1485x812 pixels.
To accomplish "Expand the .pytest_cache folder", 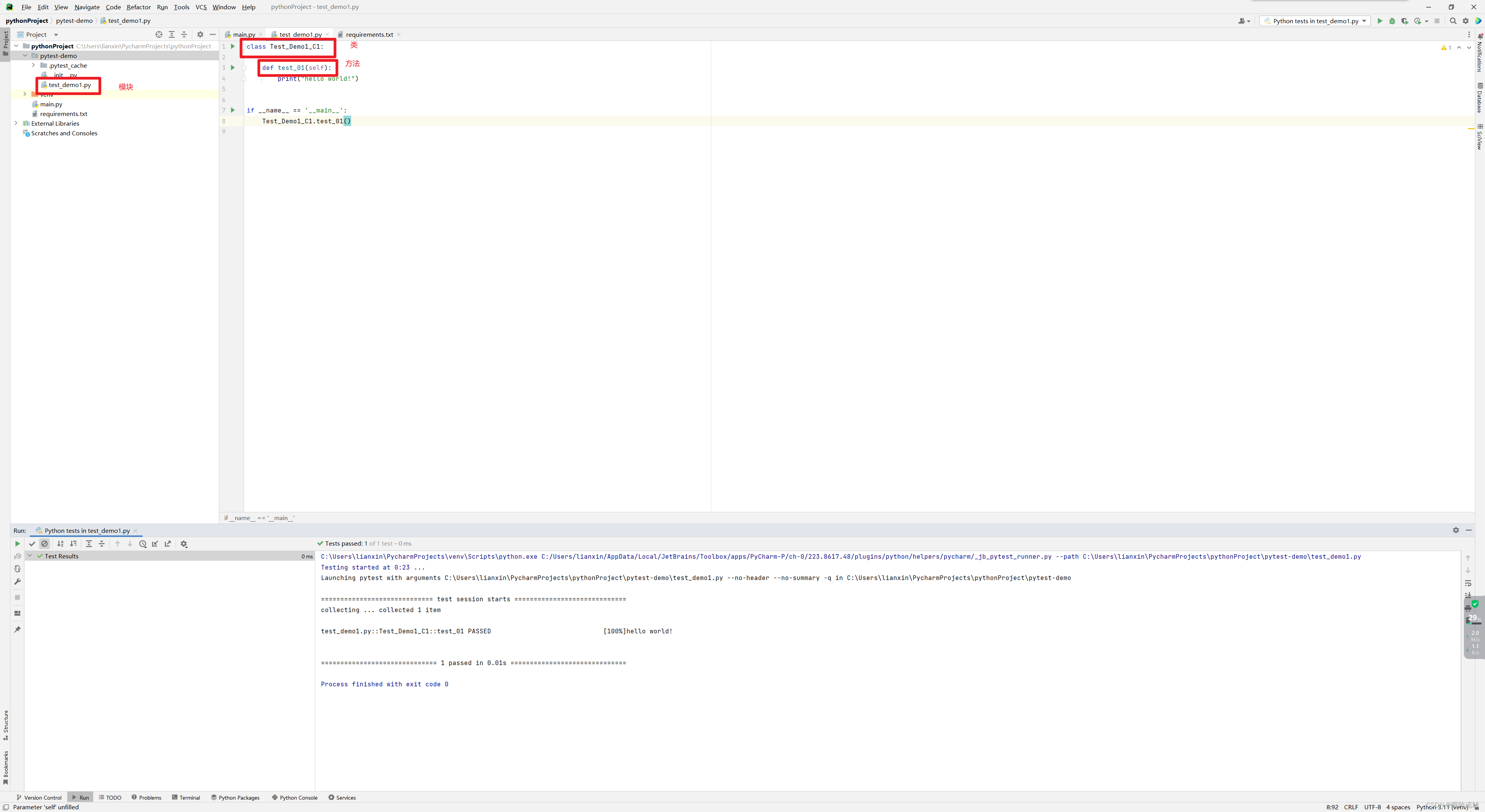I will [x=33, y=65].
